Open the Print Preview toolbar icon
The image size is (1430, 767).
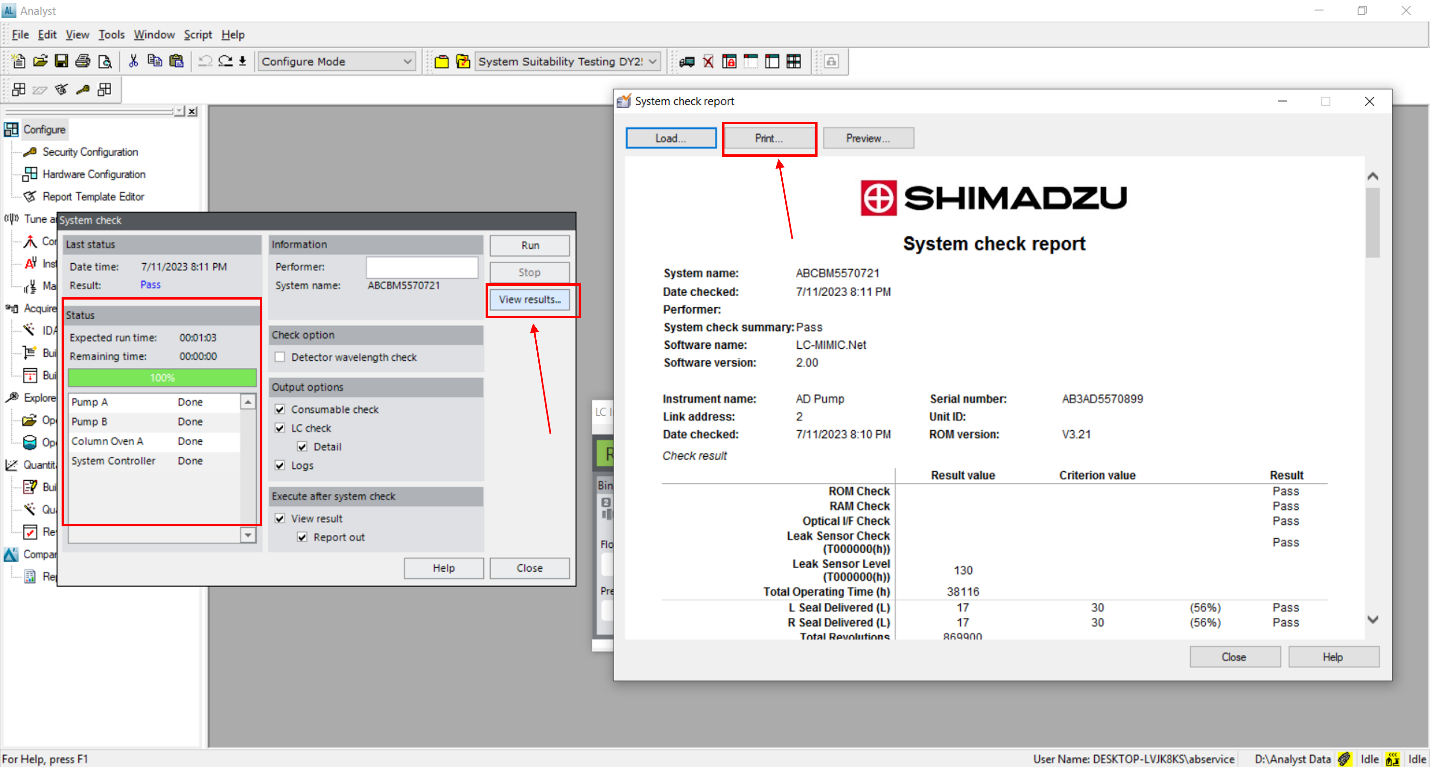104,61
